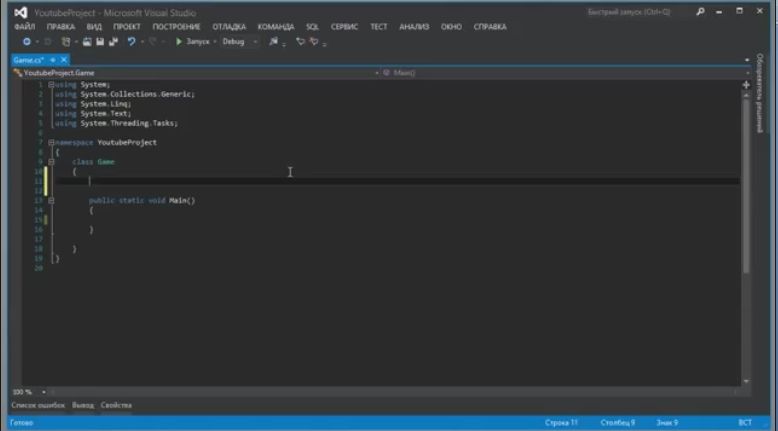778x431 pixels.
Task: Open the Запуск start options dropdown arrow
Action: (x=215, y=42)
